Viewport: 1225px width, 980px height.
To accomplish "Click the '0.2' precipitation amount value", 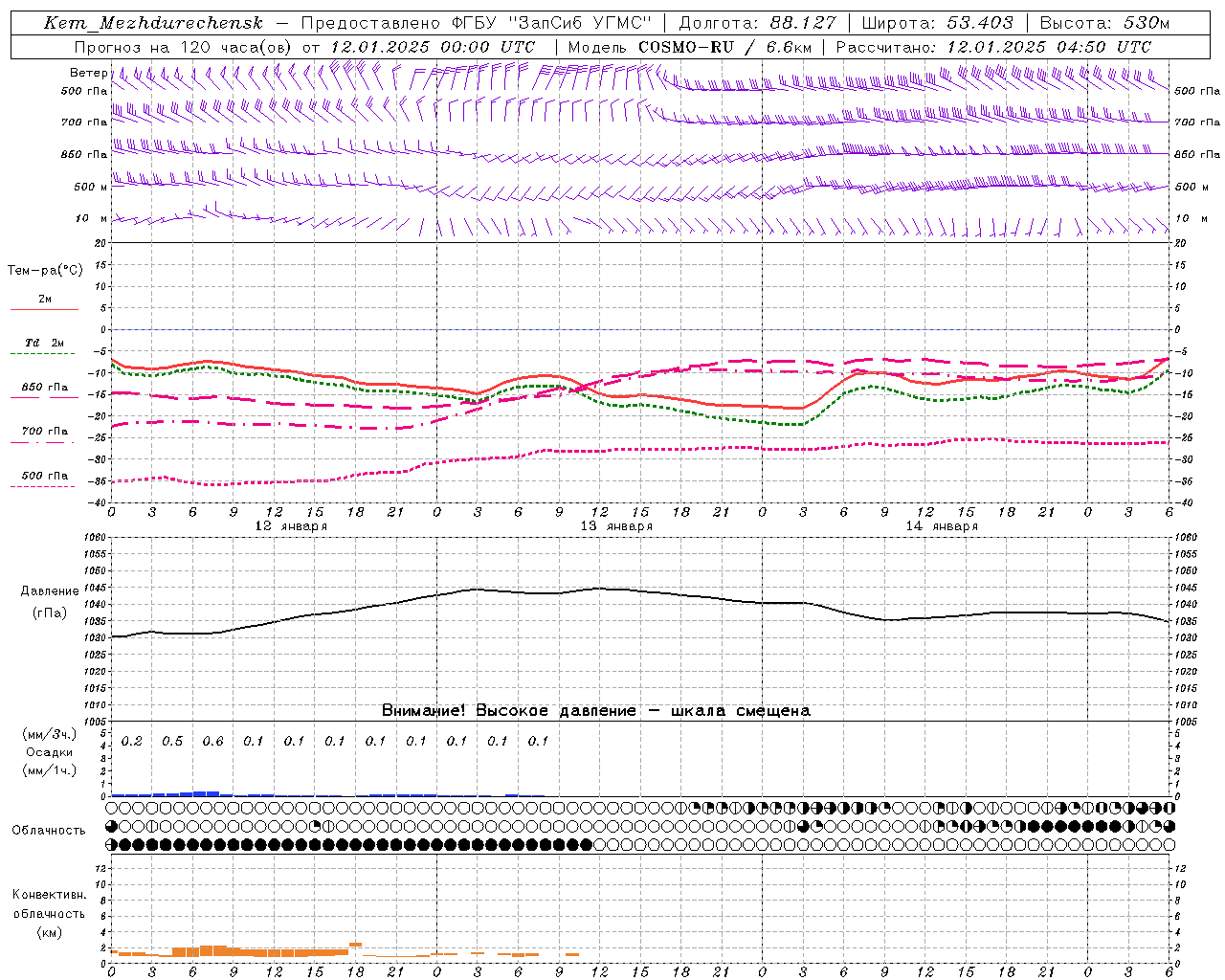I will 131,741.
